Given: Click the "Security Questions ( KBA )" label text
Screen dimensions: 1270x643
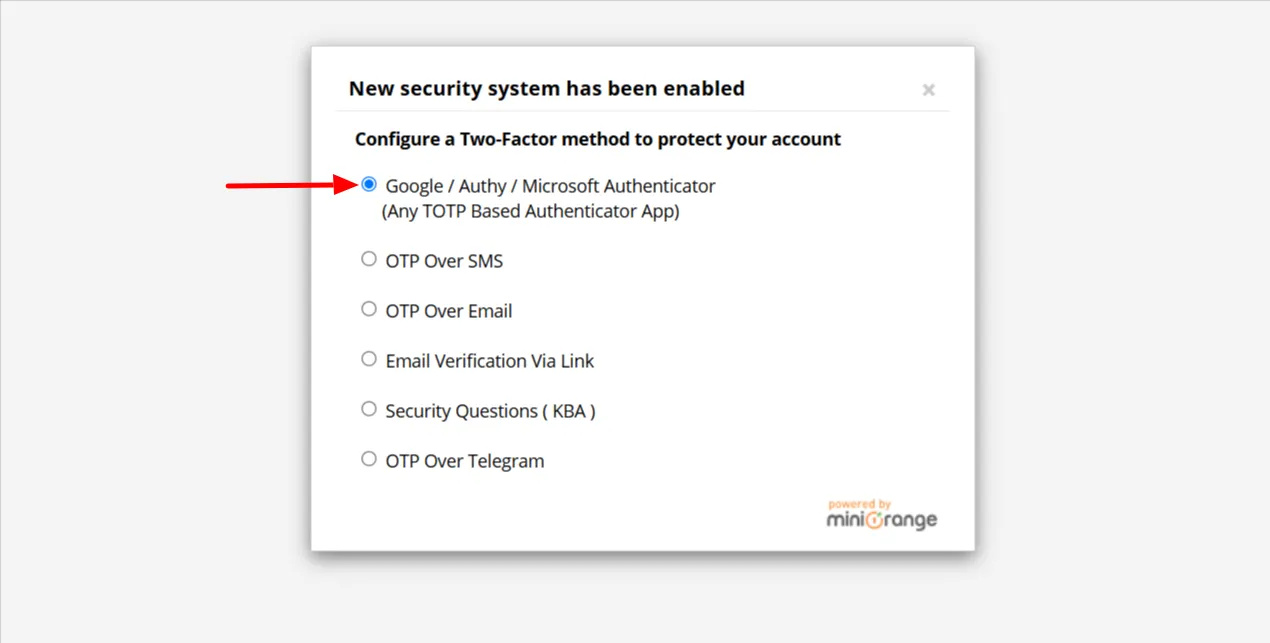Looking at the screenshot, I should (490, 411).
